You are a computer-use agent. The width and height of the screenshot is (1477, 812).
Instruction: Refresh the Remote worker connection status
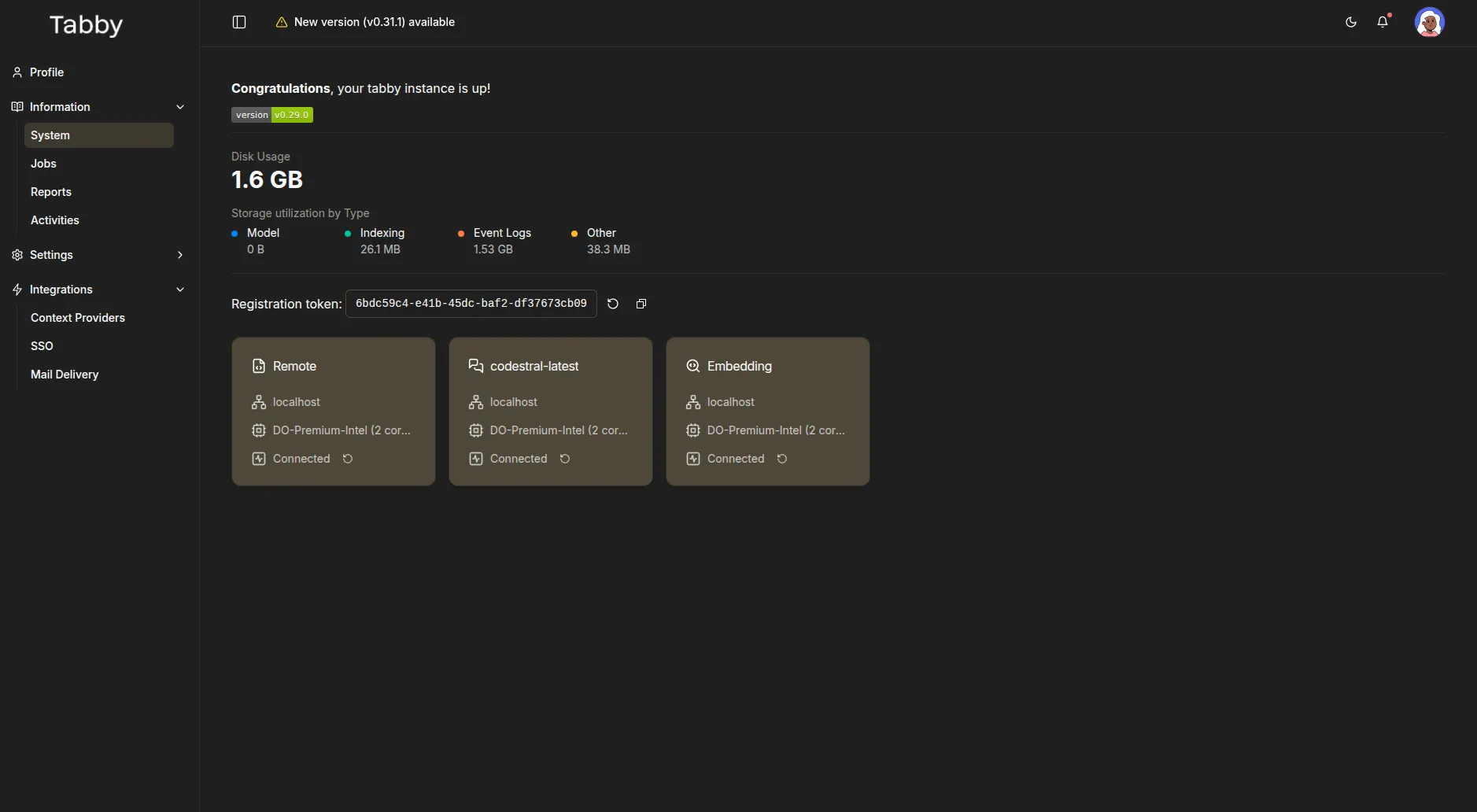point(348,459)
